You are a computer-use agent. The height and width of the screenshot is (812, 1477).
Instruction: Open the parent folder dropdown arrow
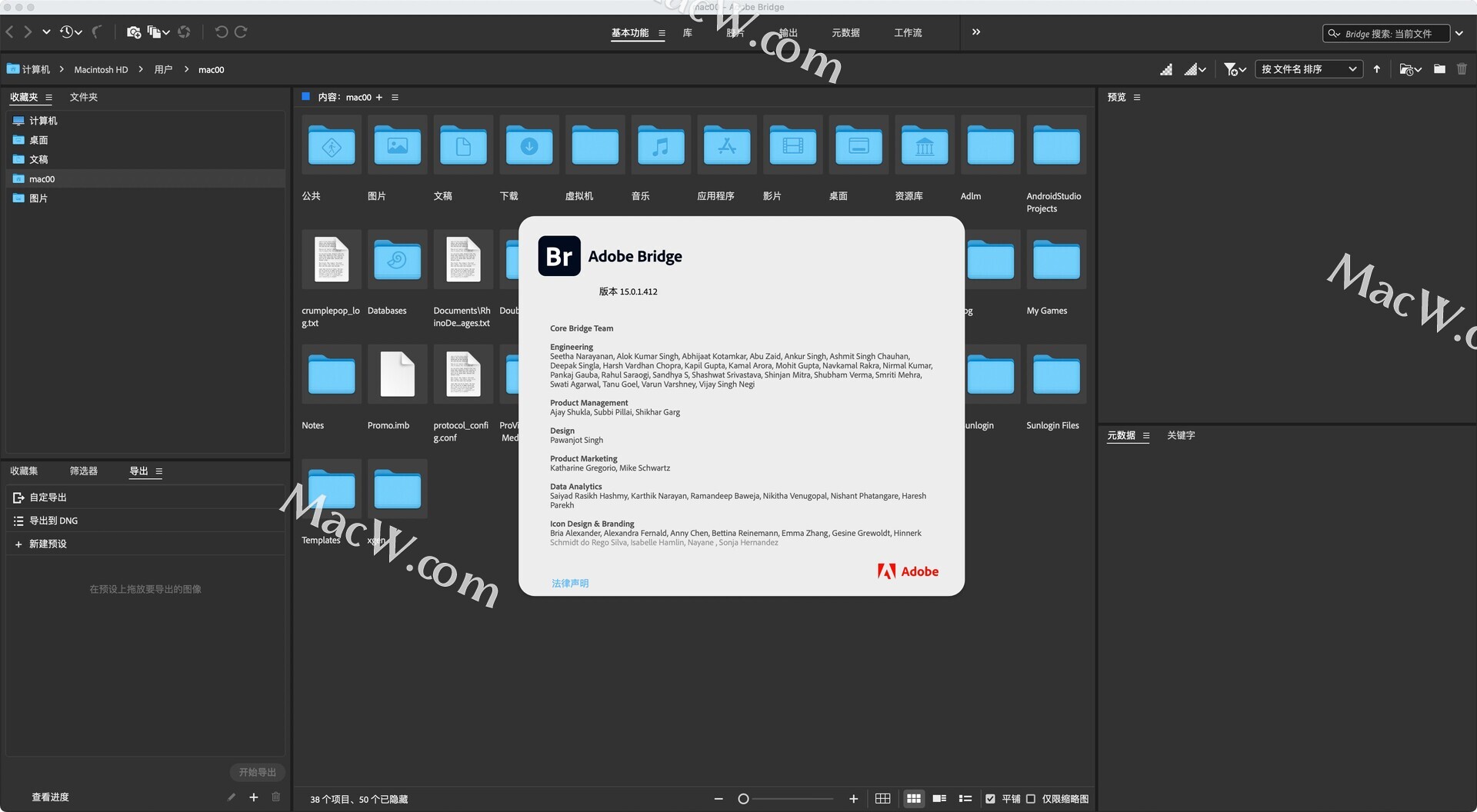coord(46,32)
